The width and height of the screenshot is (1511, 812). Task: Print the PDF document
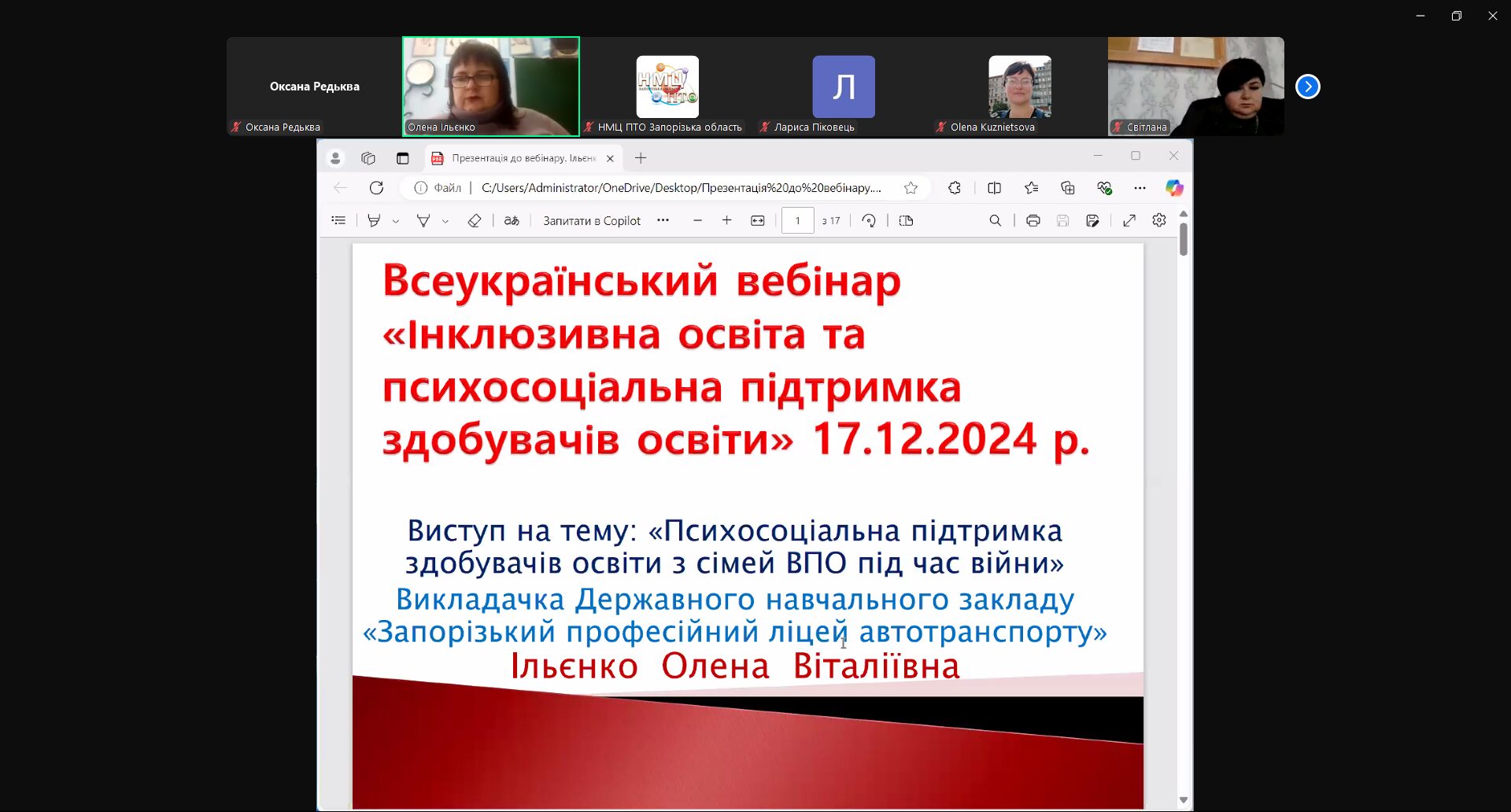coord(1033,221)
